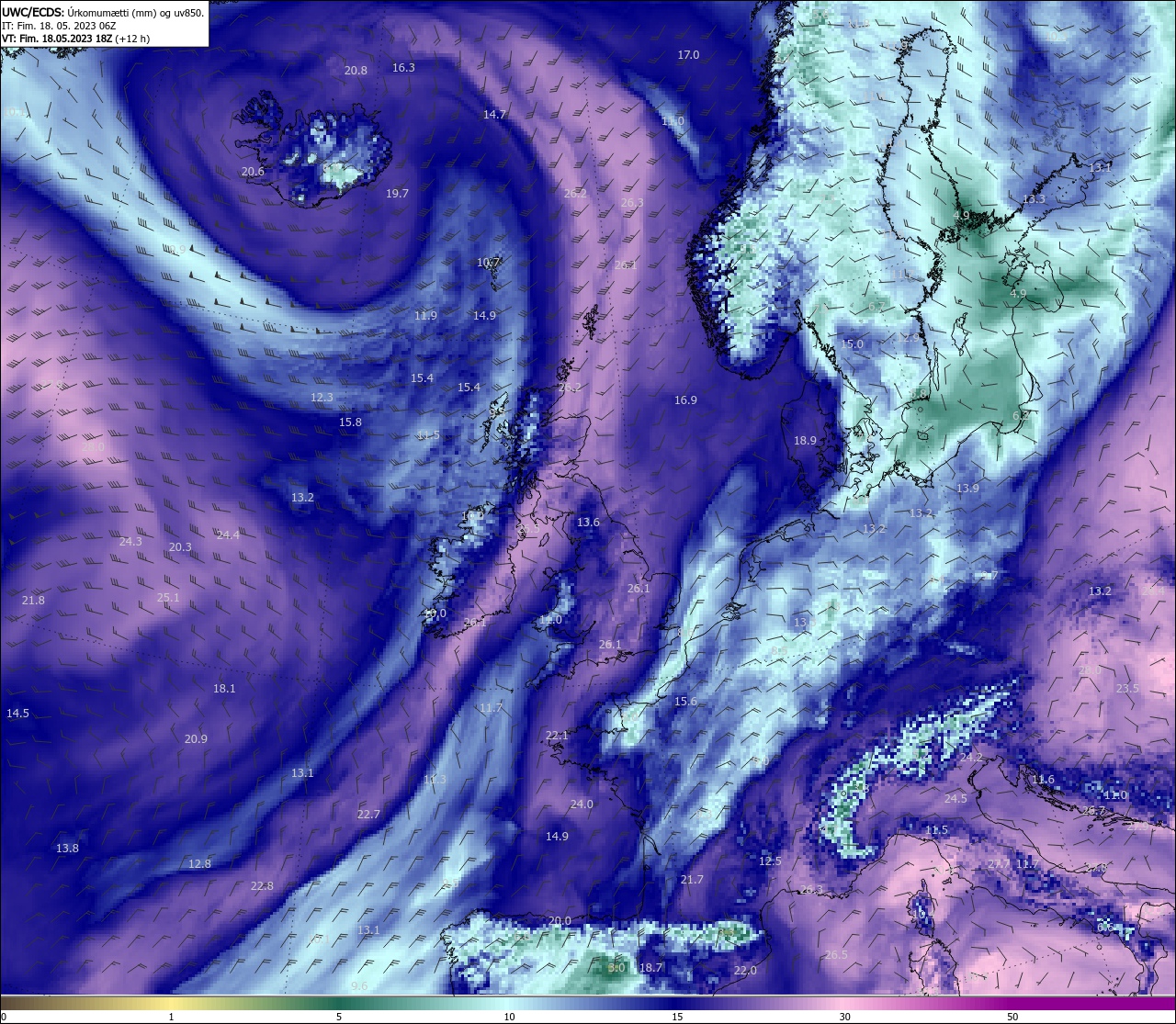Click the 21.7 value label on the map

pyautogui.click(x=692, y=880)
